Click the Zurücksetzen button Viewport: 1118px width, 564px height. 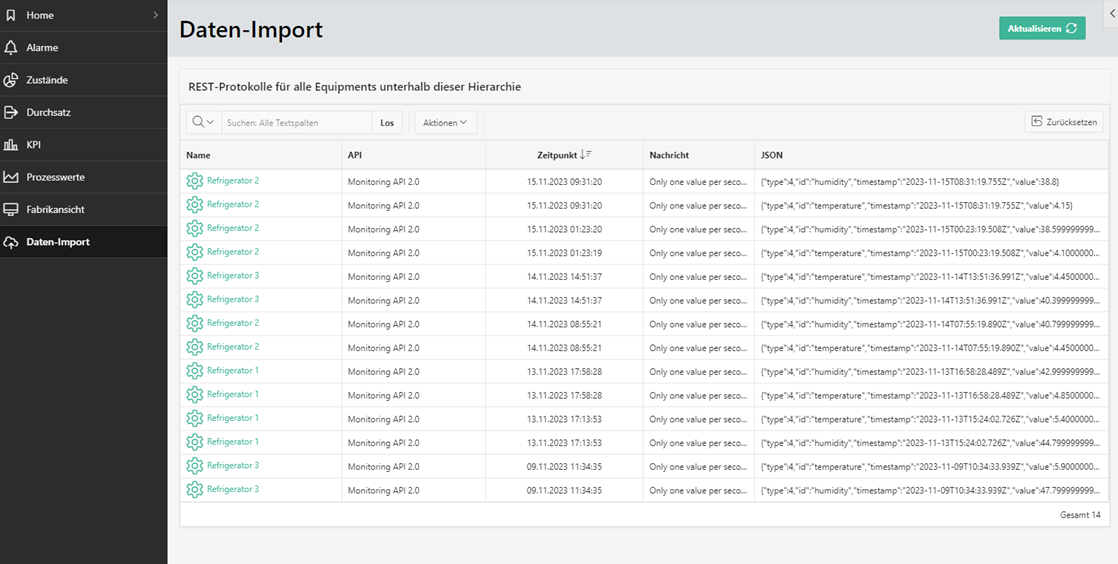coord(1064,122)
